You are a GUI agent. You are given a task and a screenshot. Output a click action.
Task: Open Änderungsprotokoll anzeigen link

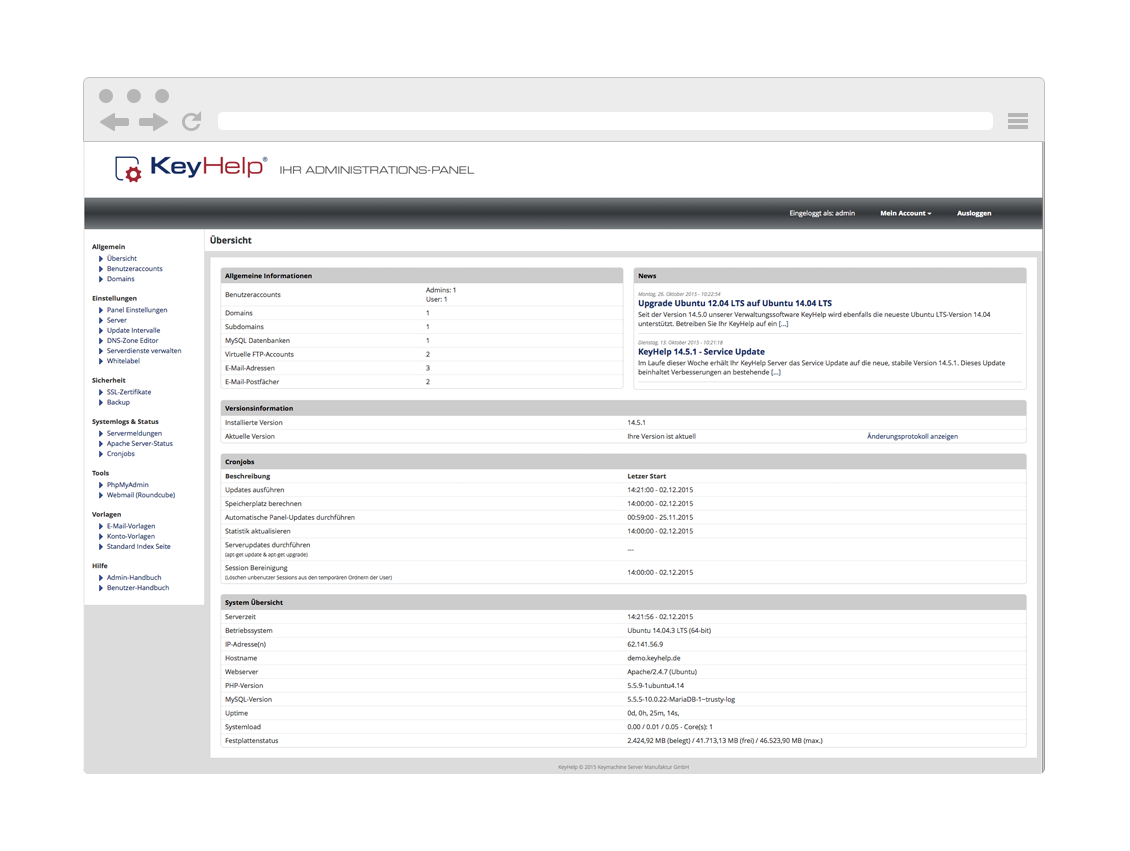point(911,436)
